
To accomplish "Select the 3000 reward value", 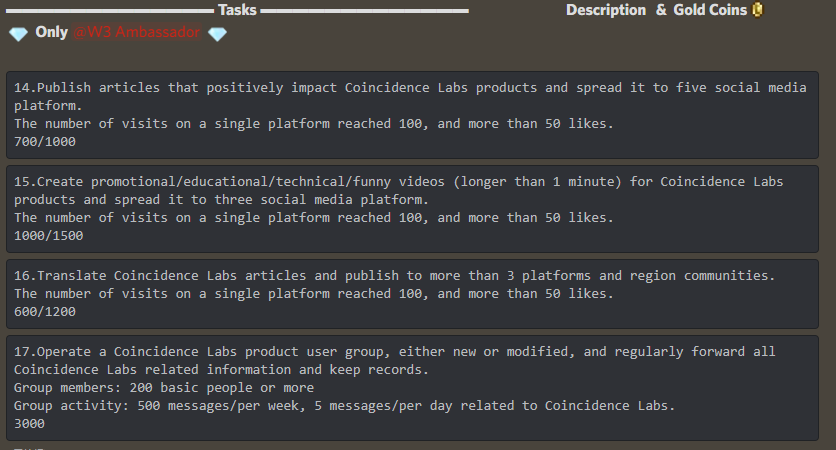I will pos(30,424).
